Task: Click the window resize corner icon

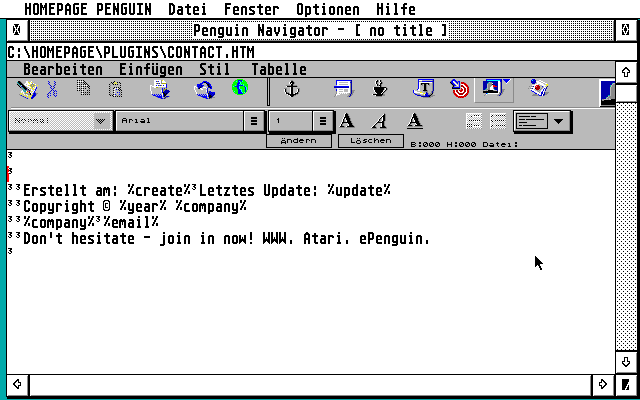Action: [626, 384]
